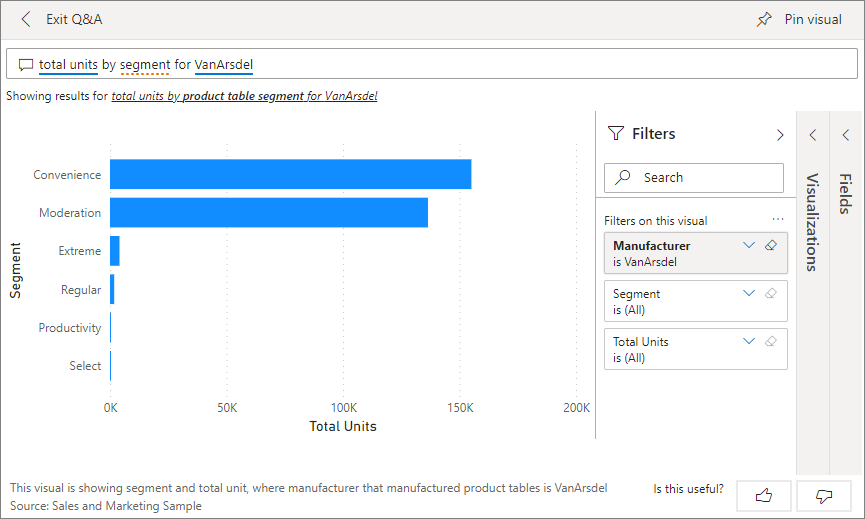Clear the Total Units filter eraser icon

[770, 342]
